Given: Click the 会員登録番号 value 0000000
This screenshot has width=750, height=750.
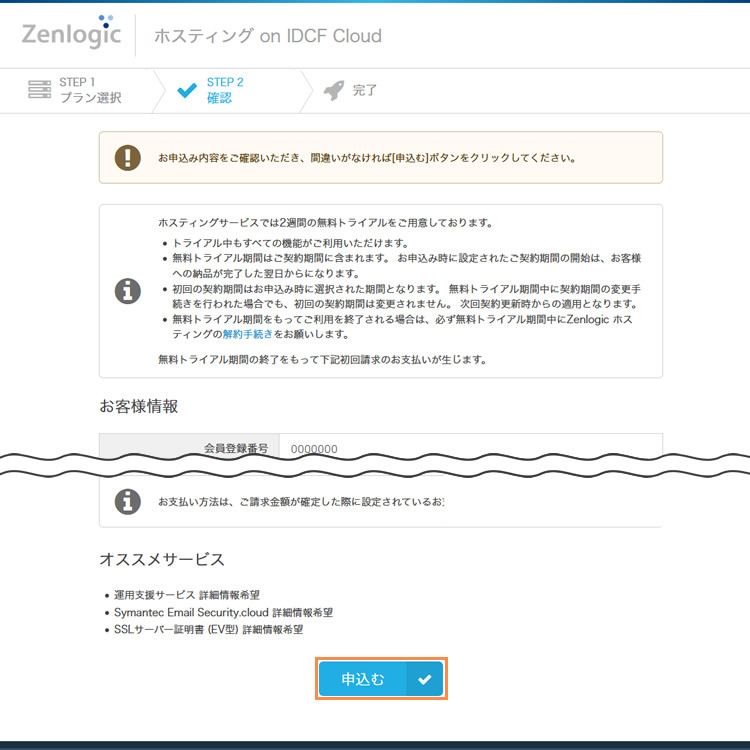Looking at the screenshot, I should click(x=314, y=449).
